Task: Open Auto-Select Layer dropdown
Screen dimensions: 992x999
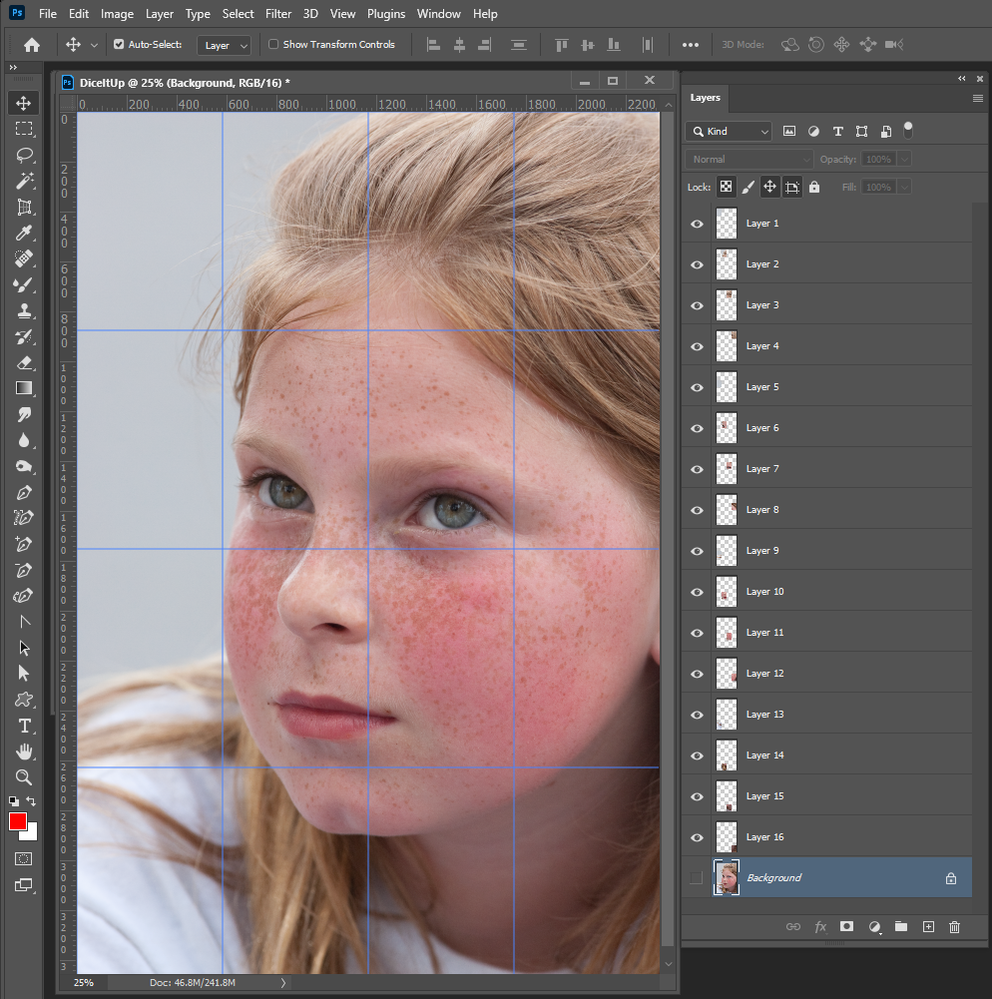Action: [x=224, y=45]
